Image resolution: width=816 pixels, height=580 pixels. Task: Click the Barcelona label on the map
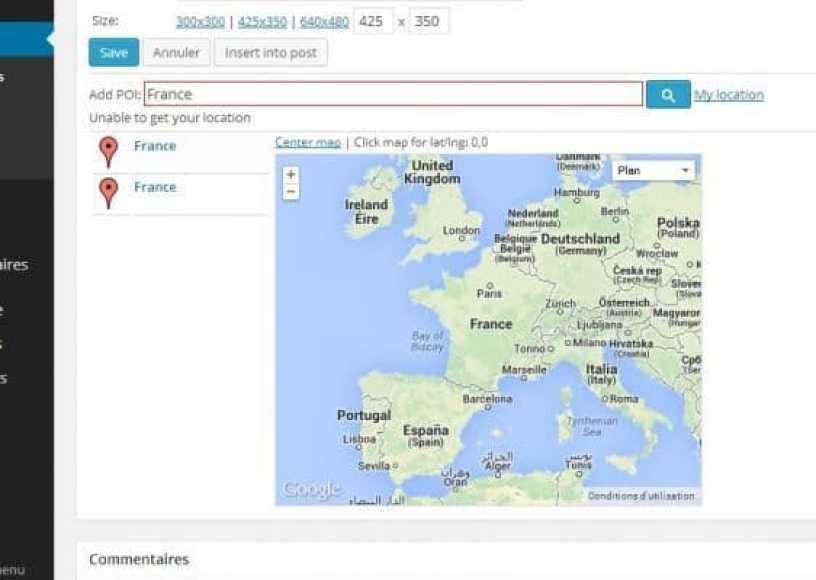click(487, 399)
